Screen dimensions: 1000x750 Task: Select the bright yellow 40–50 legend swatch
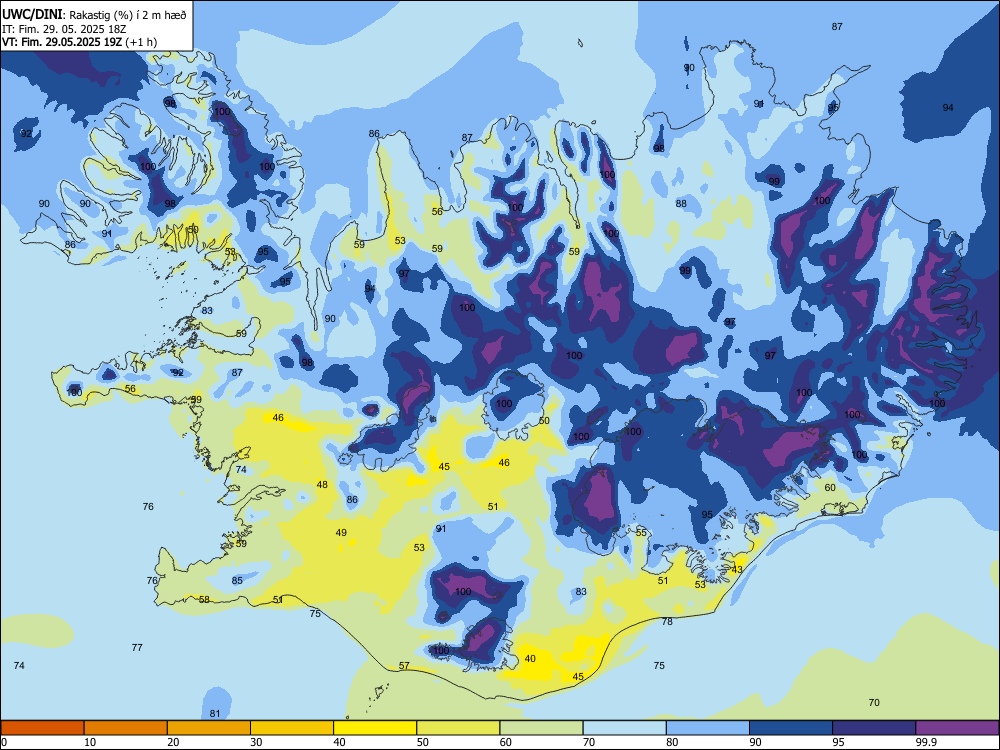[x=375, y=728]
